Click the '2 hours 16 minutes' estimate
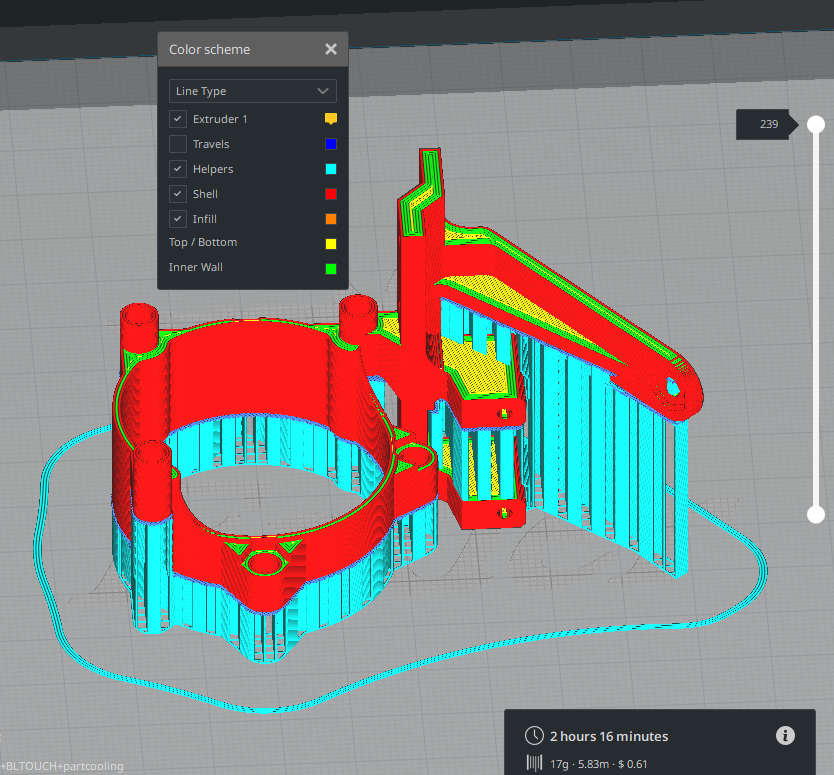This screenshot has width=834, height=775. [609, 736]
